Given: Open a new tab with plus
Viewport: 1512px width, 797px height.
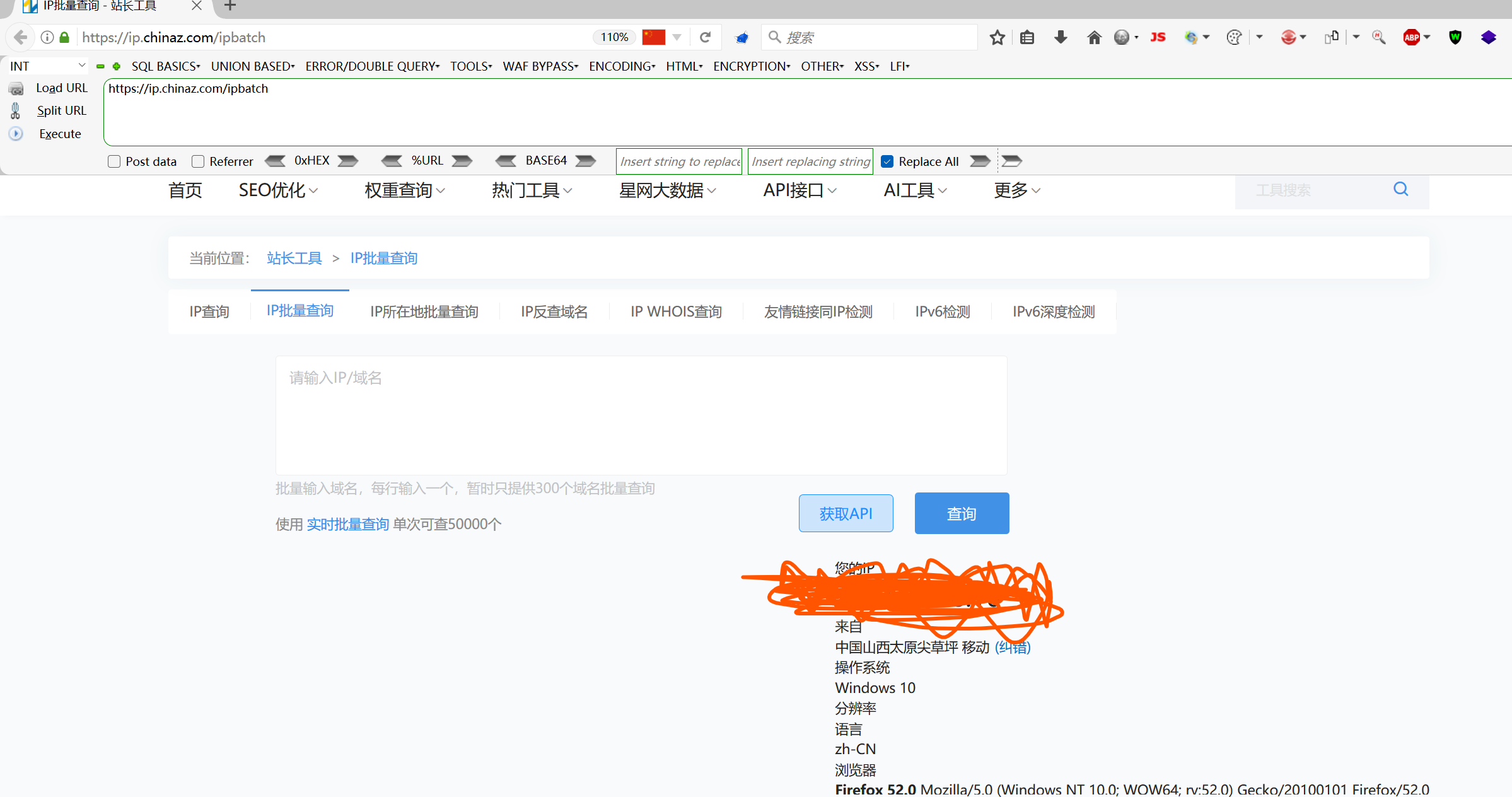Looking at the screenshot, I should click(x=230, y=6).
